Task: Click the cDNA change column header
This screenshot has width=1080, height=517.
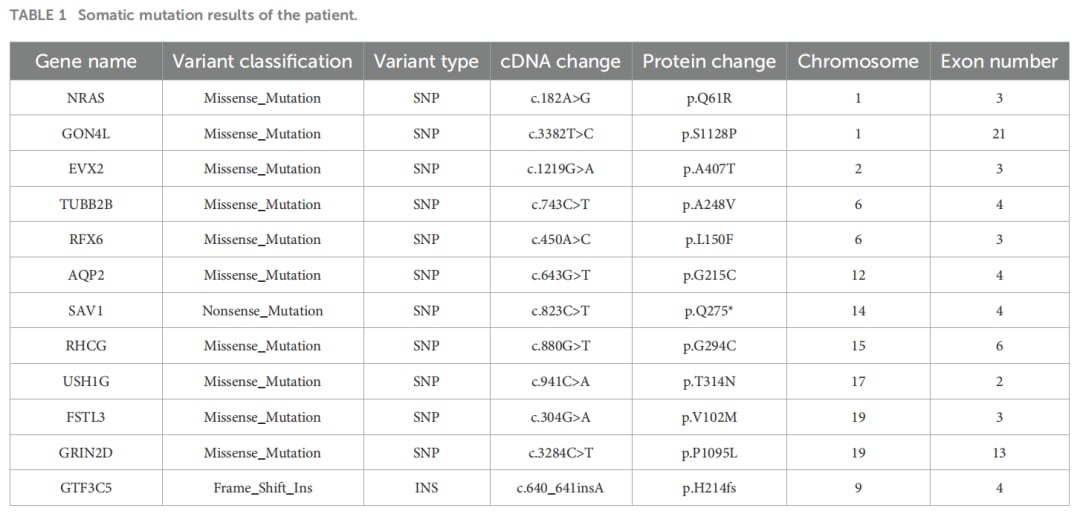Action: 560,61
